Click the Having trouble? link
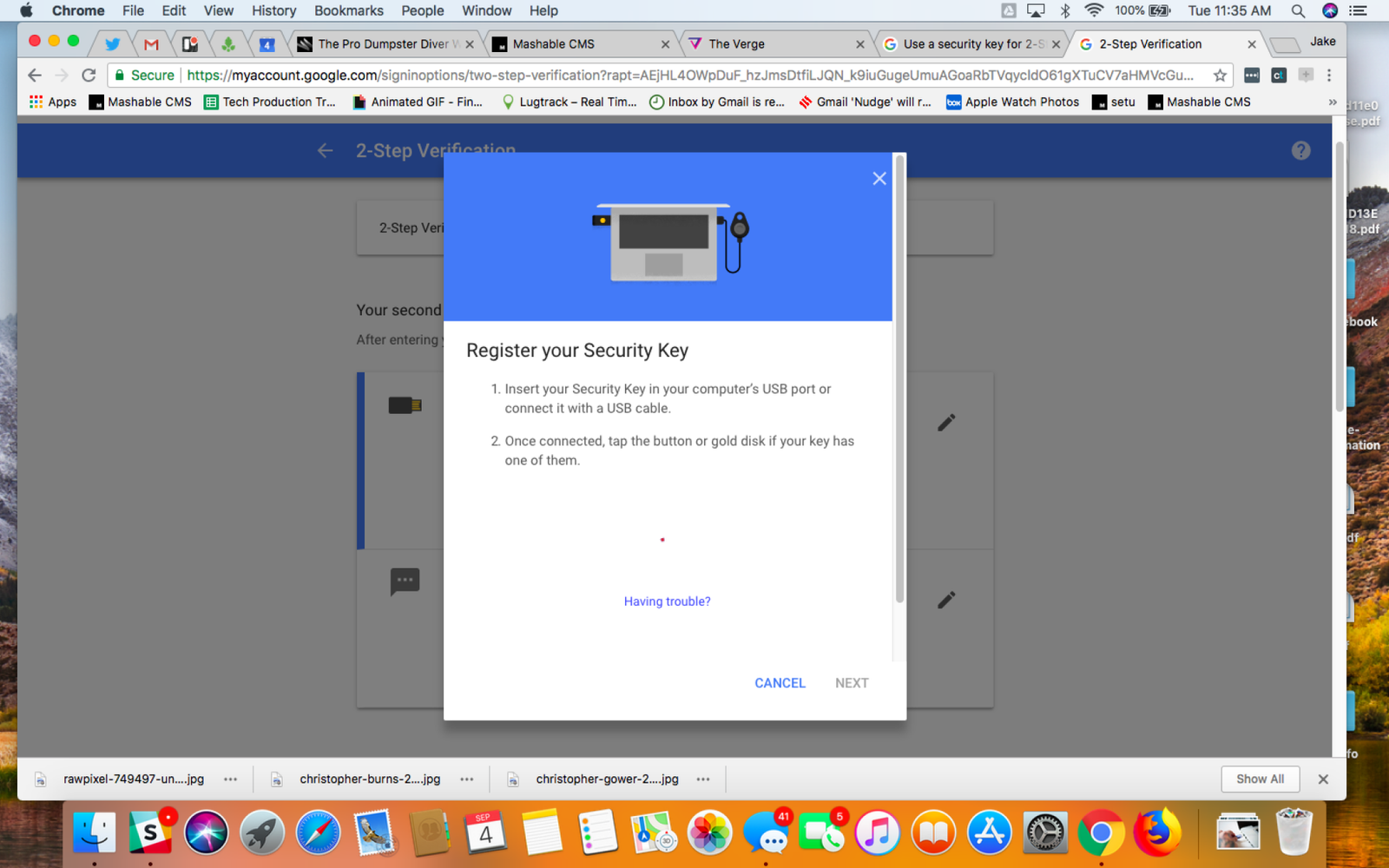The image size is (1389, 868). coord(667,602)
